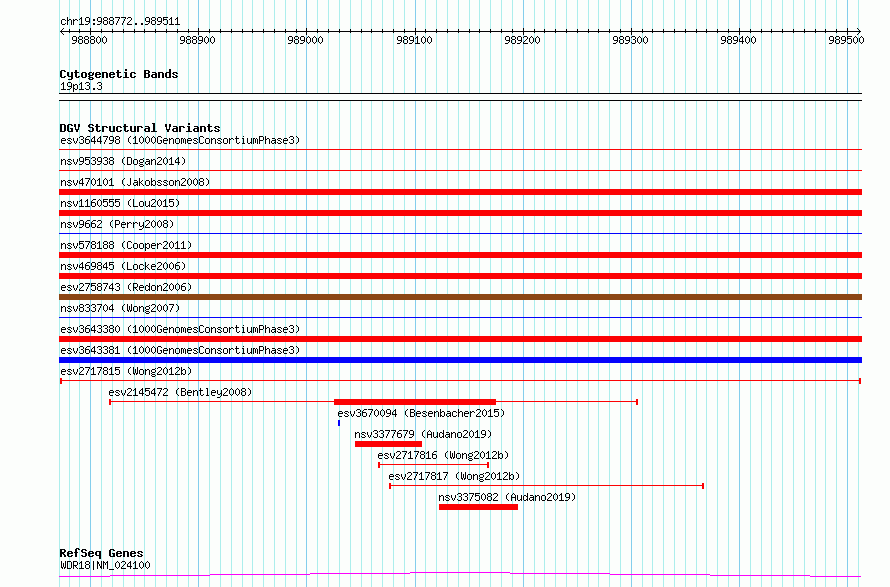Click the thin blue line for nsv9662

coord(460,233)
